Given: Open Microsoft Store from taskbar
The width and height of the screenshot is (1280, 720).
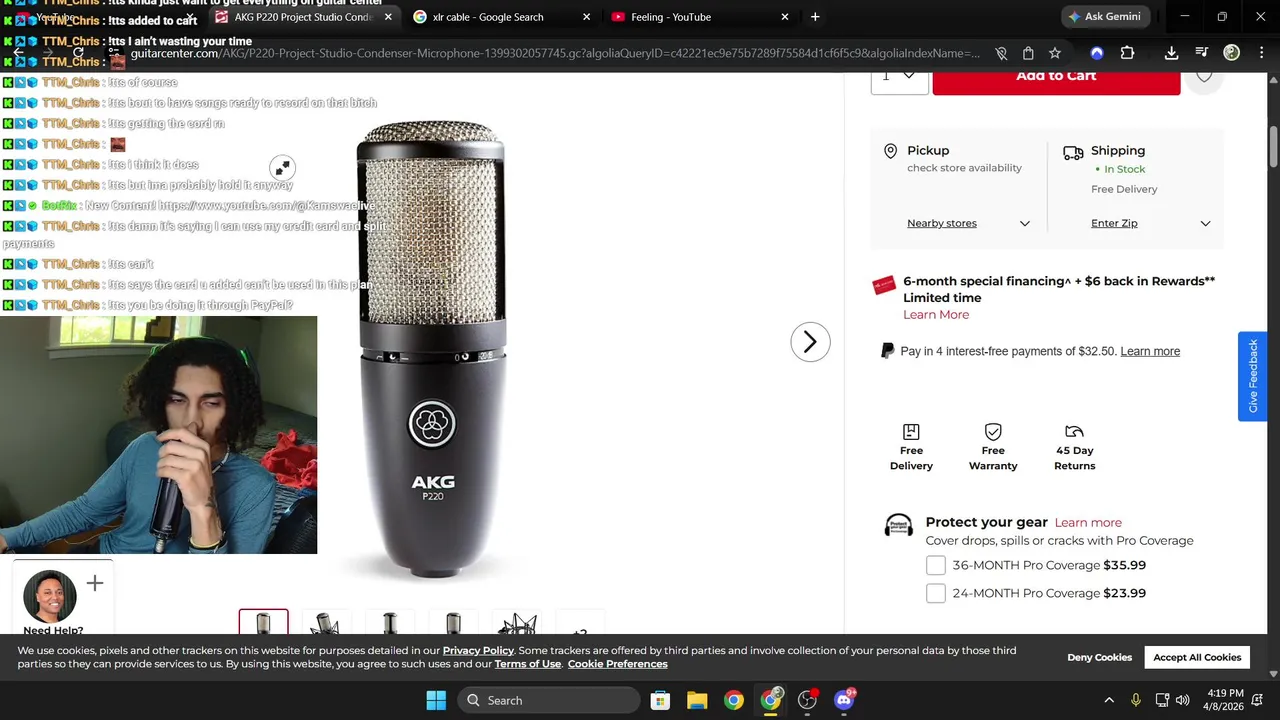Looking at the screenshot, I should tap(660, 700).
